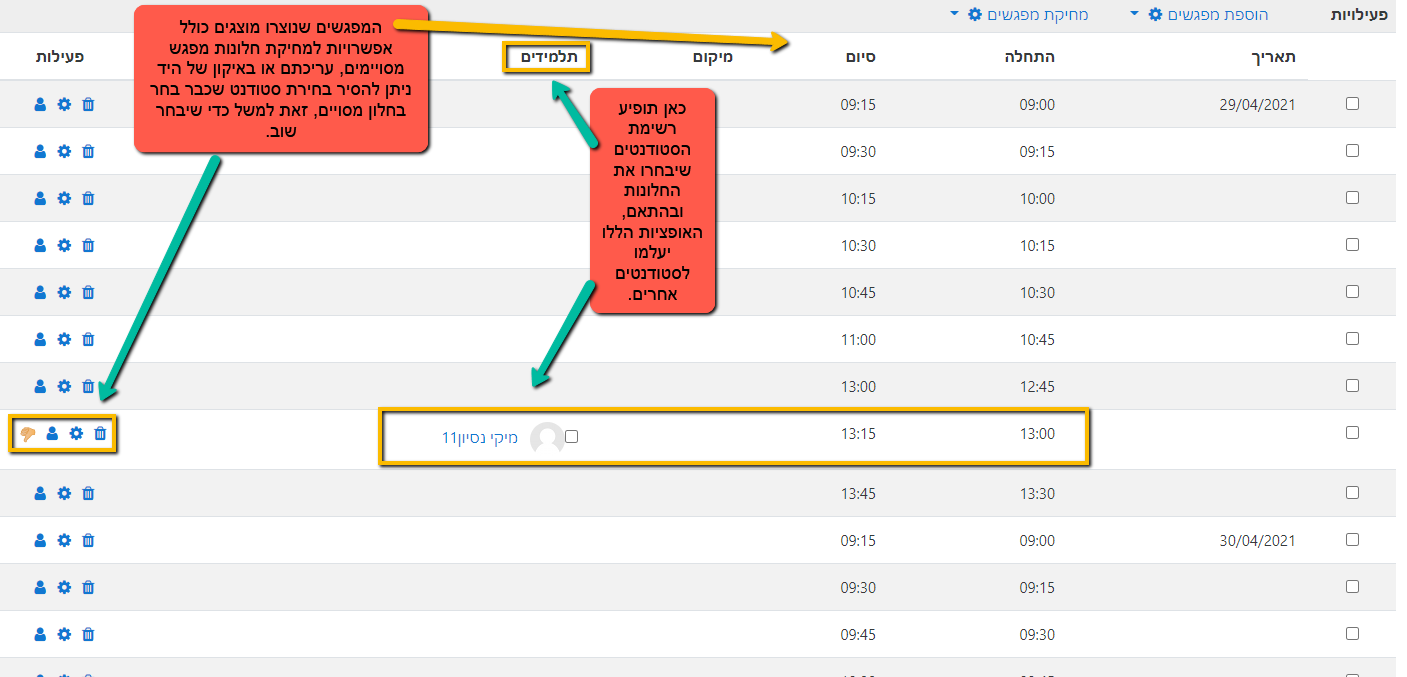Click the התחלה column header
1407x677 pixels.
(x=1029, y=57)
